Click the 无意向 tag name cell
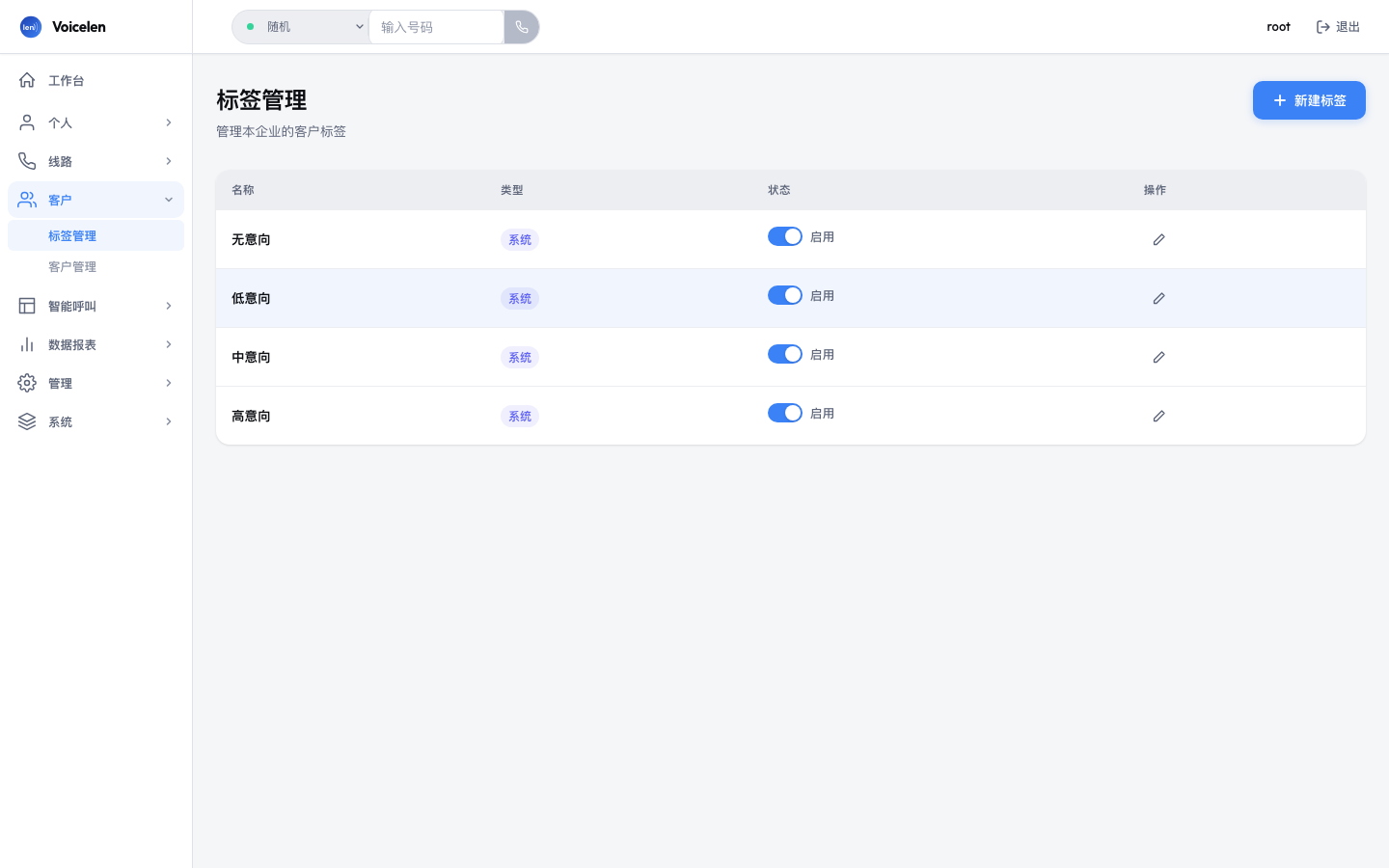Viewport: 1389px width, 868px height. click(x=251, y=239)
